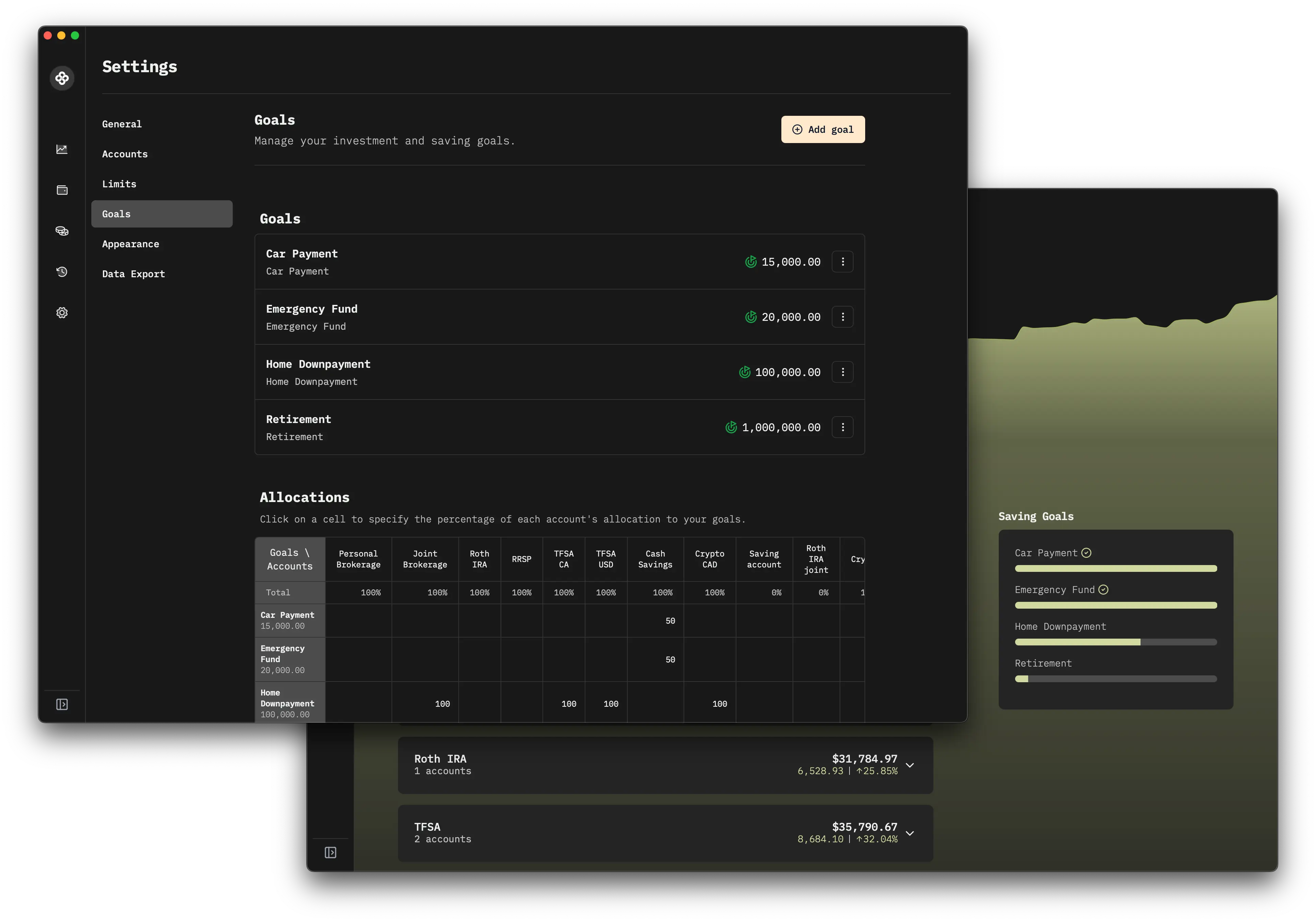Open General settings section
This screenshot has width=1316, height=922.
point(162,124)
